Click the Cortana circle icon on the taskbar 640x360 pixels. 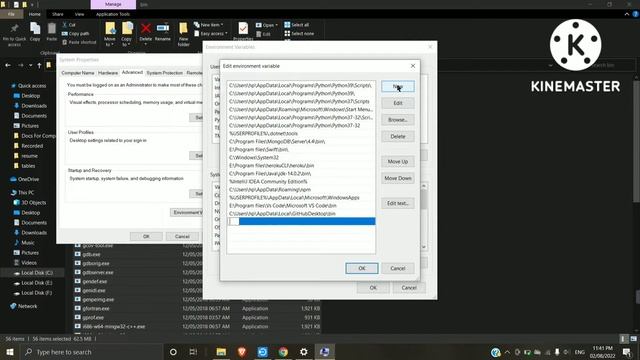click(x=173, y=352)
